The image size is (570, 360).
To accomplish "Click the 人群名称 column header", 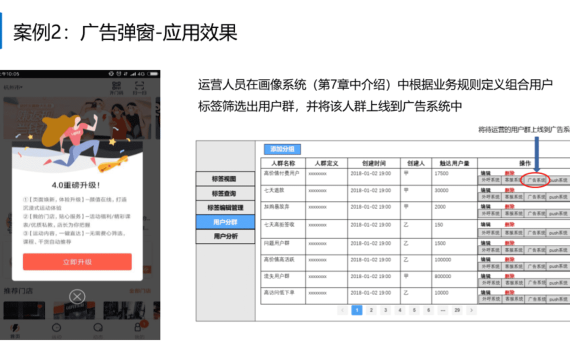I will (x=283, y=163).
